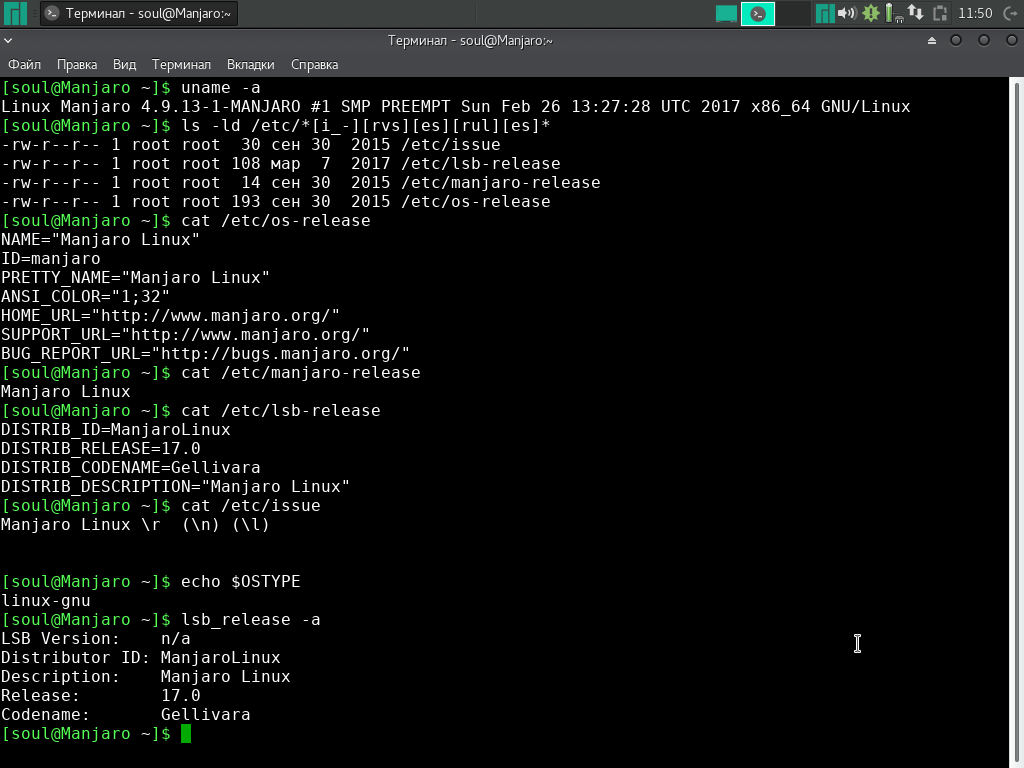The height and width of the screenshot is (768, 1024).
Task: Click the 'Codename: Gellivara' line
Action: [x=125, y=714]
